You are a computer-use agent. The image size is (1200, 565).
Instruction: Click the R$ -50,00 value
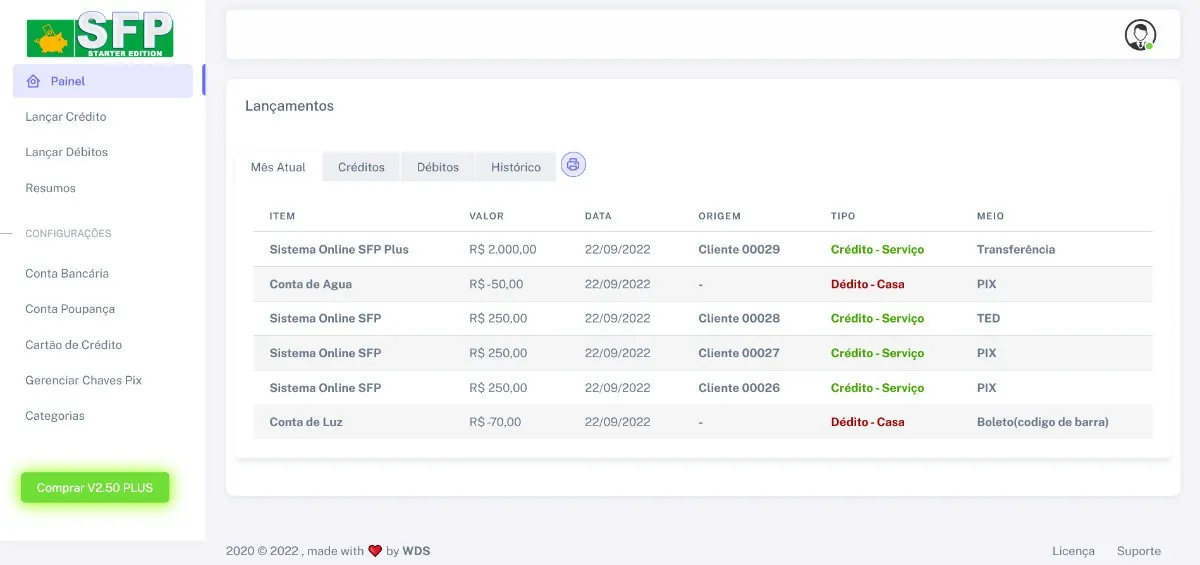tap(496, 284)
